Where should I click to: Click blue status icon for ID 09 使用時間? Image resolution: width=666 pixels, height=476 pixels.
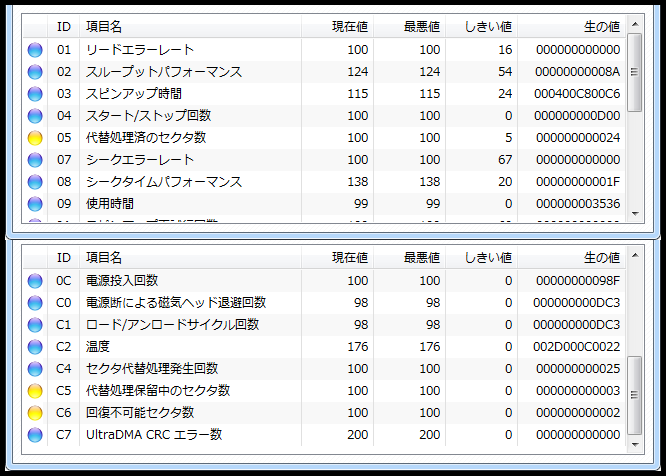(x=35, y=204)
